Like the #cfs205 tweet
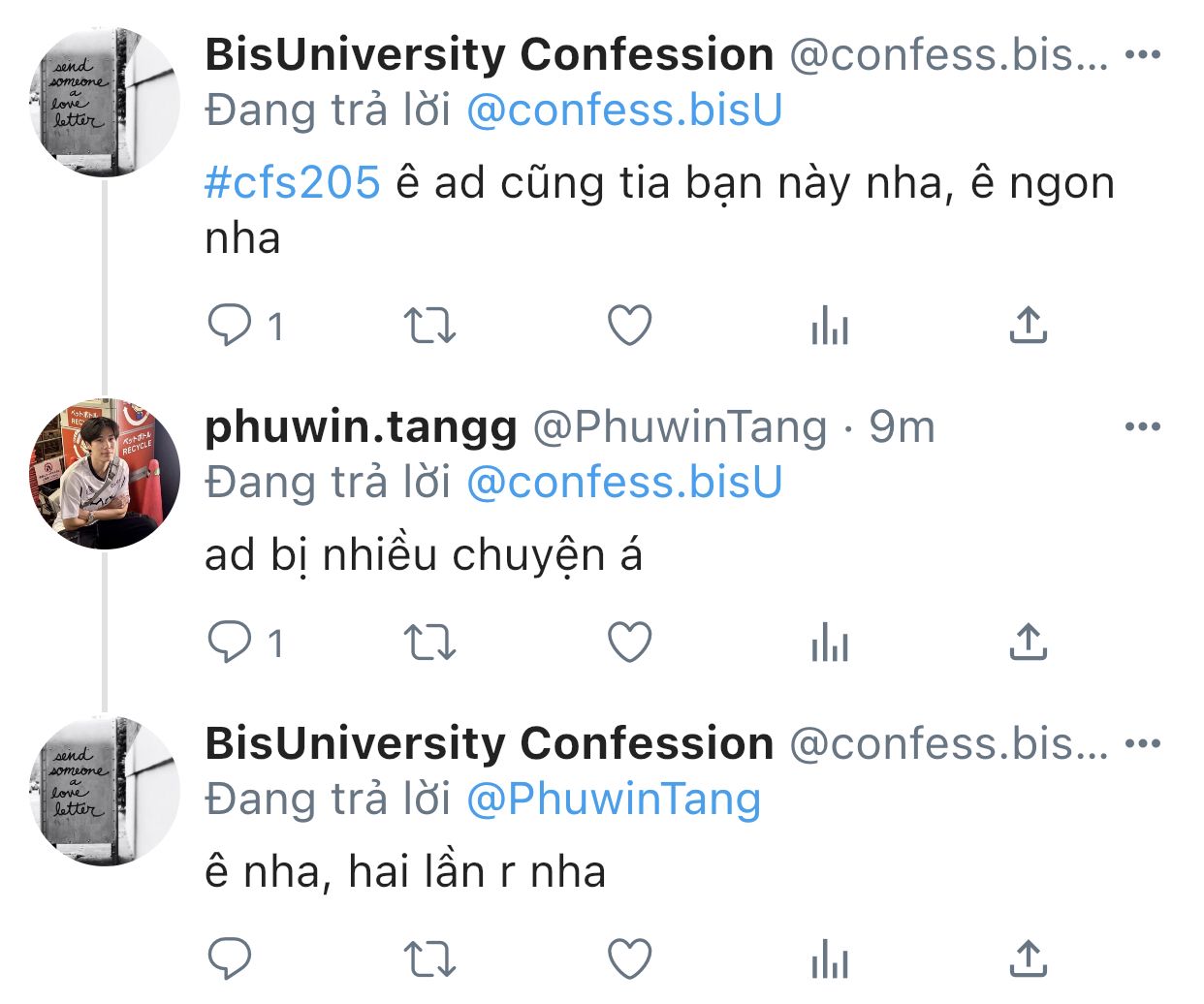The height and width of the screenshot is (1004, 1204). [x=629, y=326]
